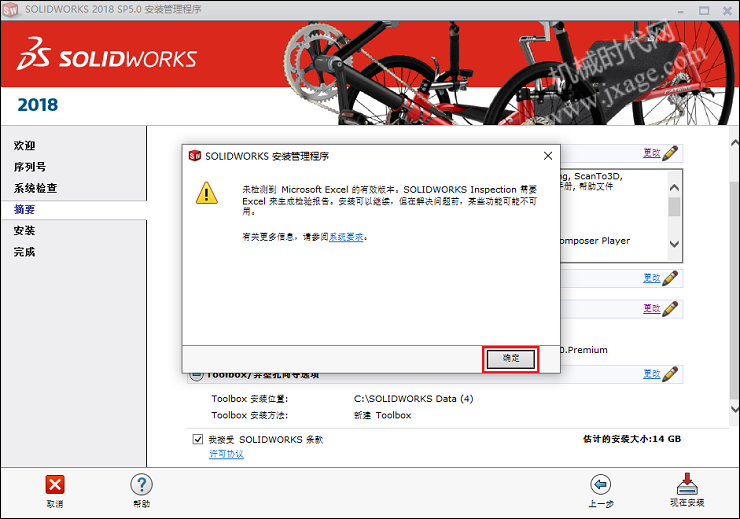Click the pencil icon in the Toolbox section
This screenshot has width=740, height=519.
(670, 374)
